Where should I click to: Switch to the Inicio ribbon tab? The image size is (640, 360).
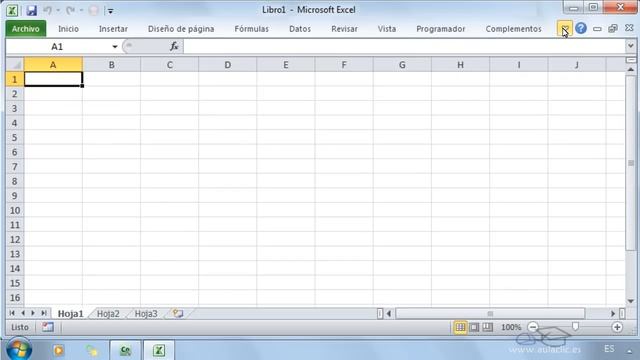tap(68, 29)
